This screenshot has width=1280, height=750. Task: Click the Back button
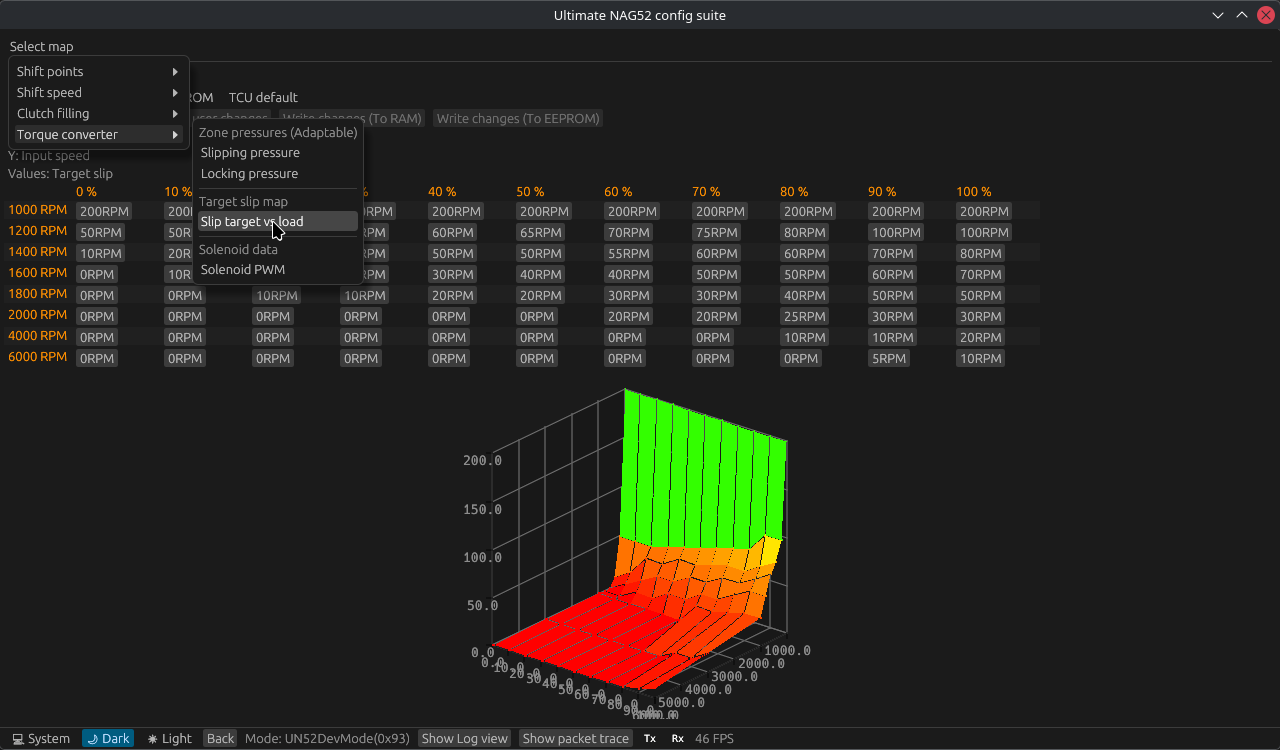coord(220,739)
